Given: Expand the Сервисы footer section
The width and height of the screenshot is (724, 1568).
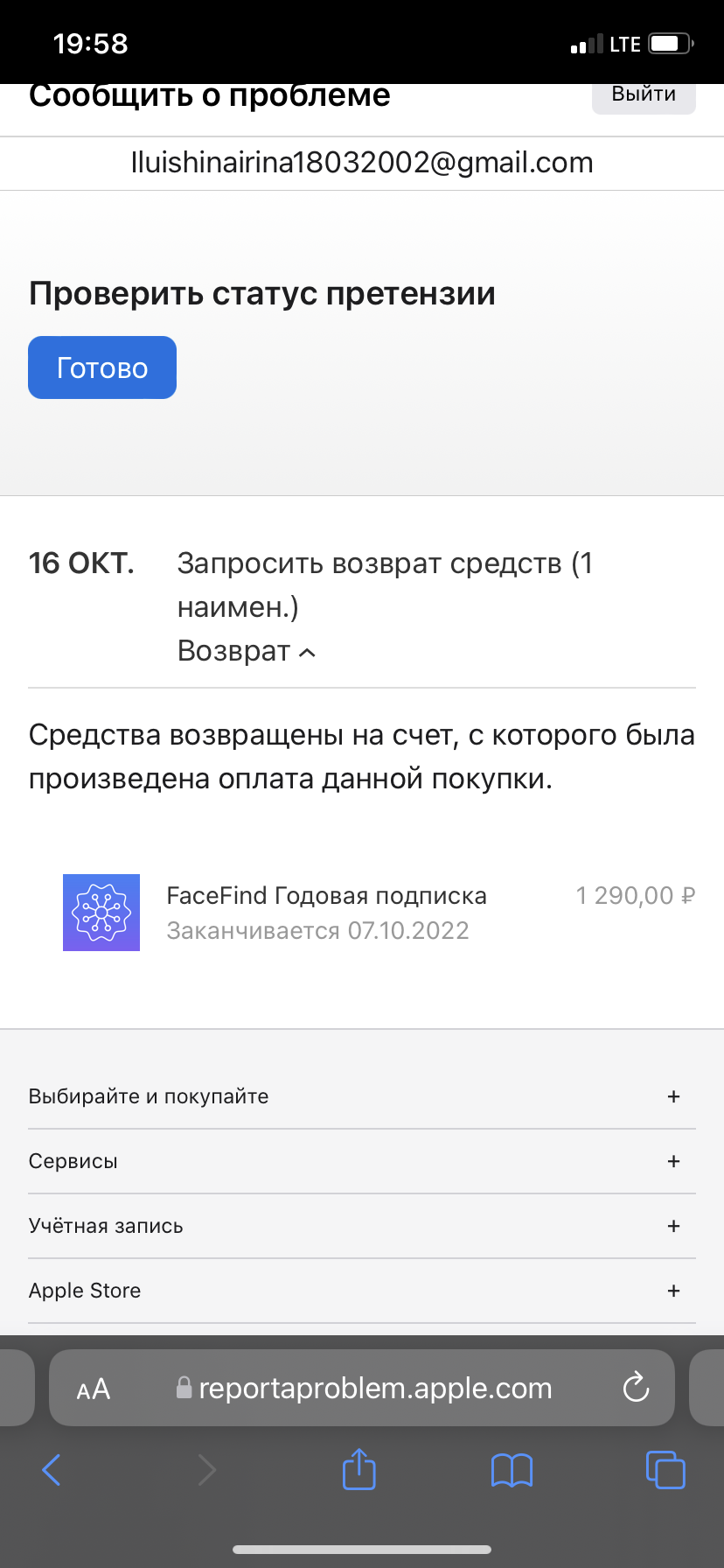Looking at the screenshot, I should click(x=673, y=1161).
